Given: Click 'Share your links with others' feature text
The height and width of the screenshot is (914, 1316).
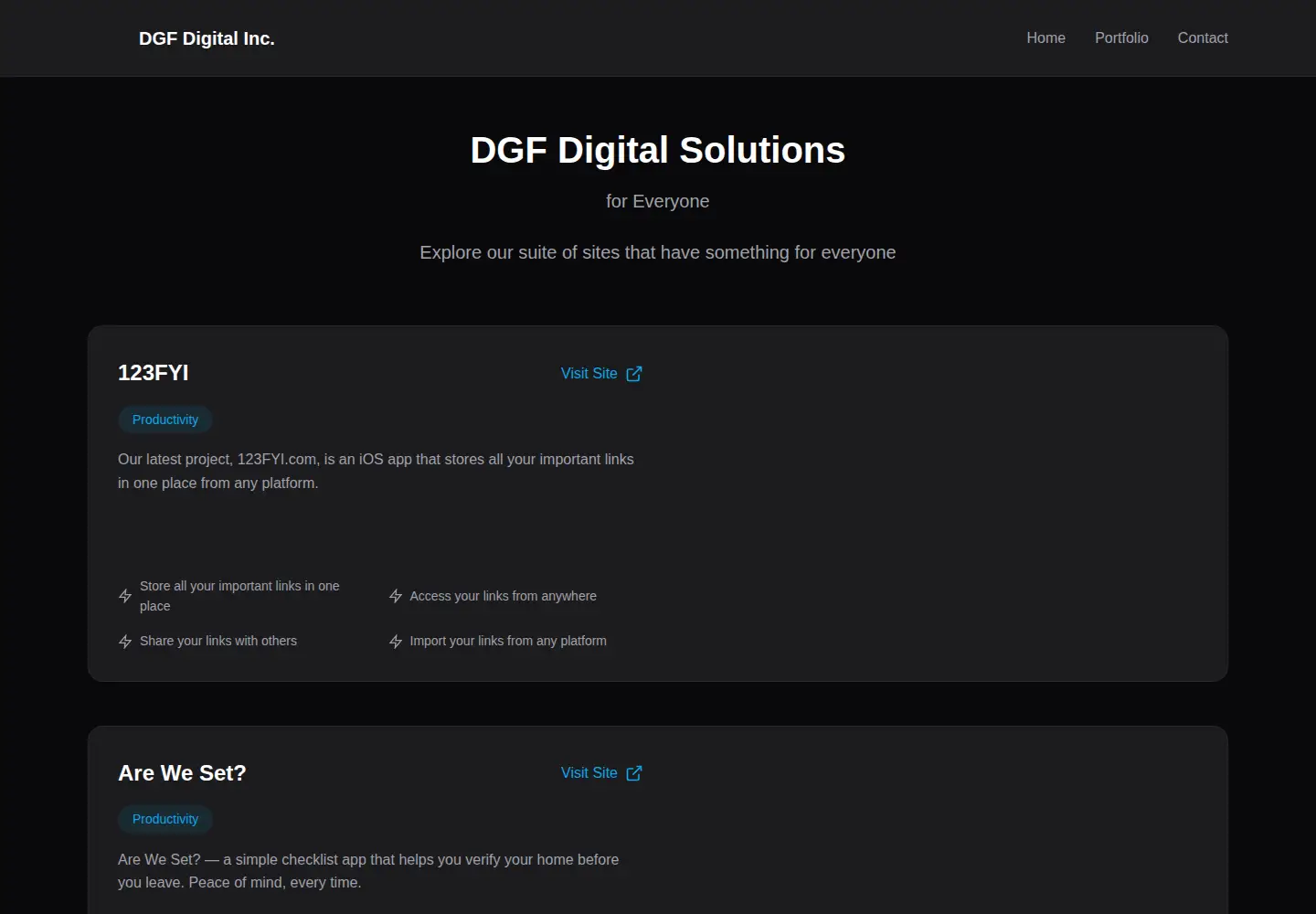Looking at the screenshot, I should coord(218,642).
